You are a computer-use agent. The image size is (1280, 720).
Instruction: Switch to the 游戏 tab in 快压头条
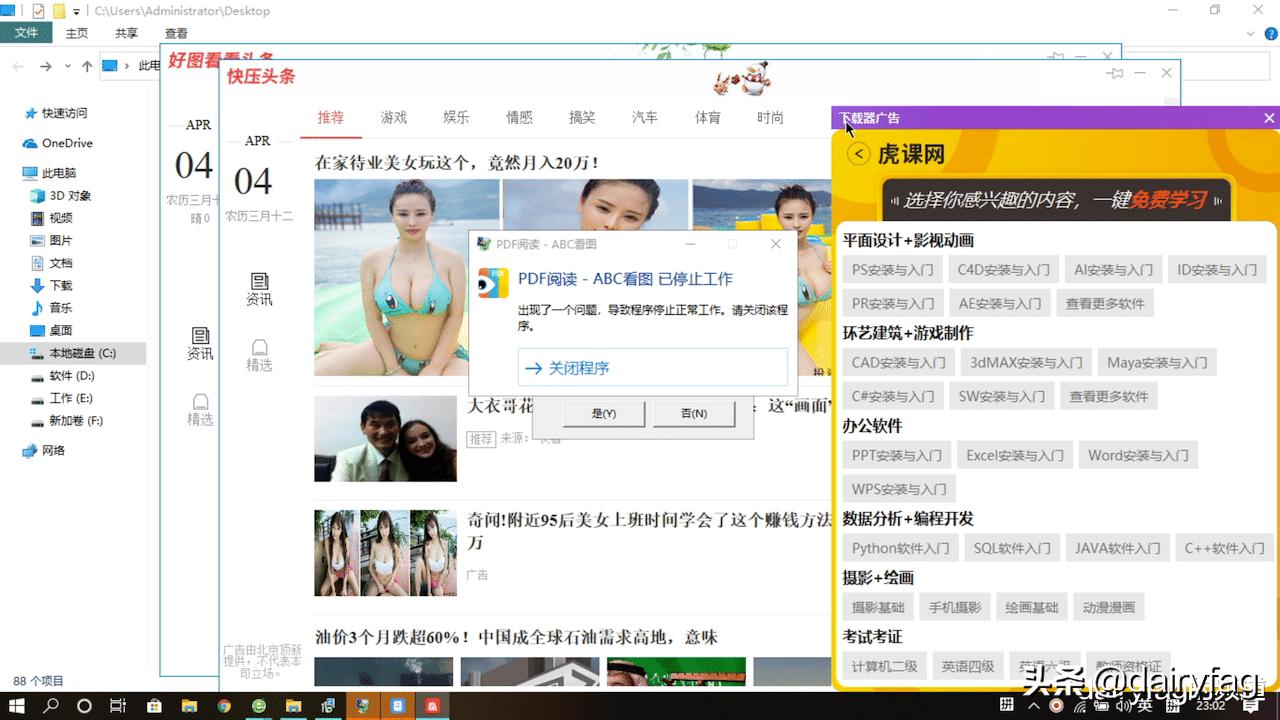[x=393, y=117]
